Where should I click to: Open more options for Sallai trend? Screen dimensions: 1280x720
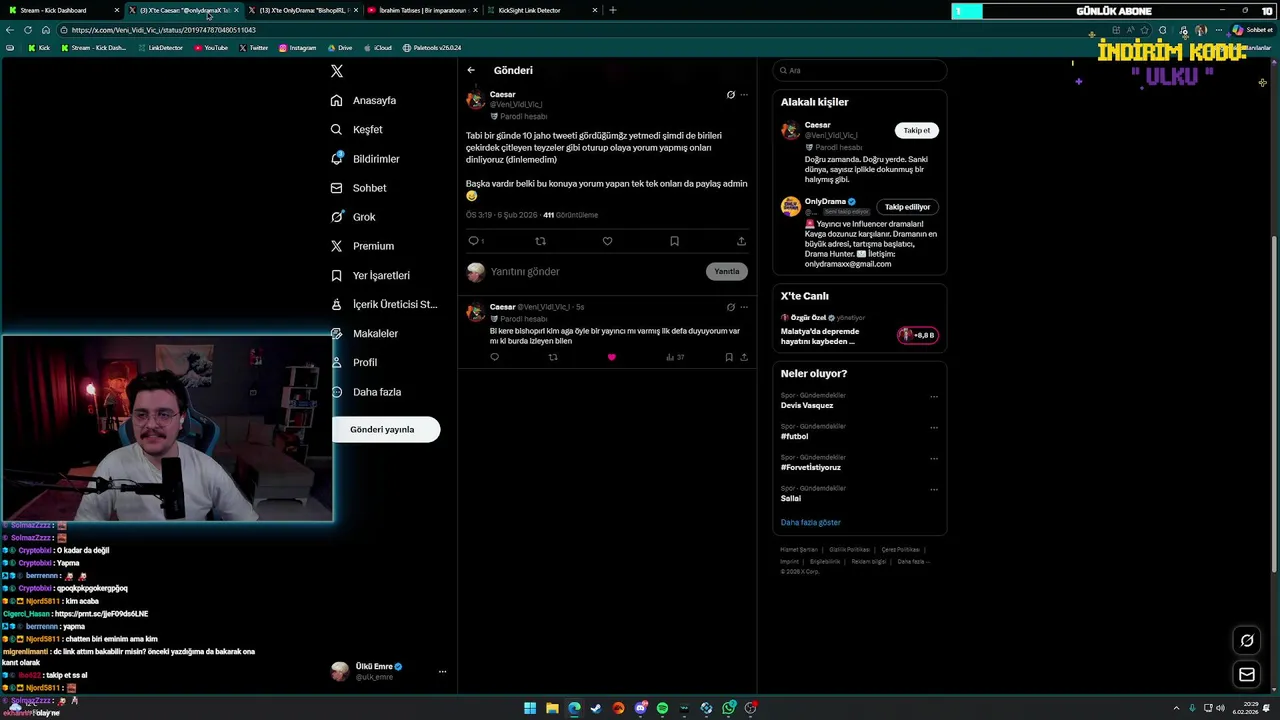click(934, 489)
